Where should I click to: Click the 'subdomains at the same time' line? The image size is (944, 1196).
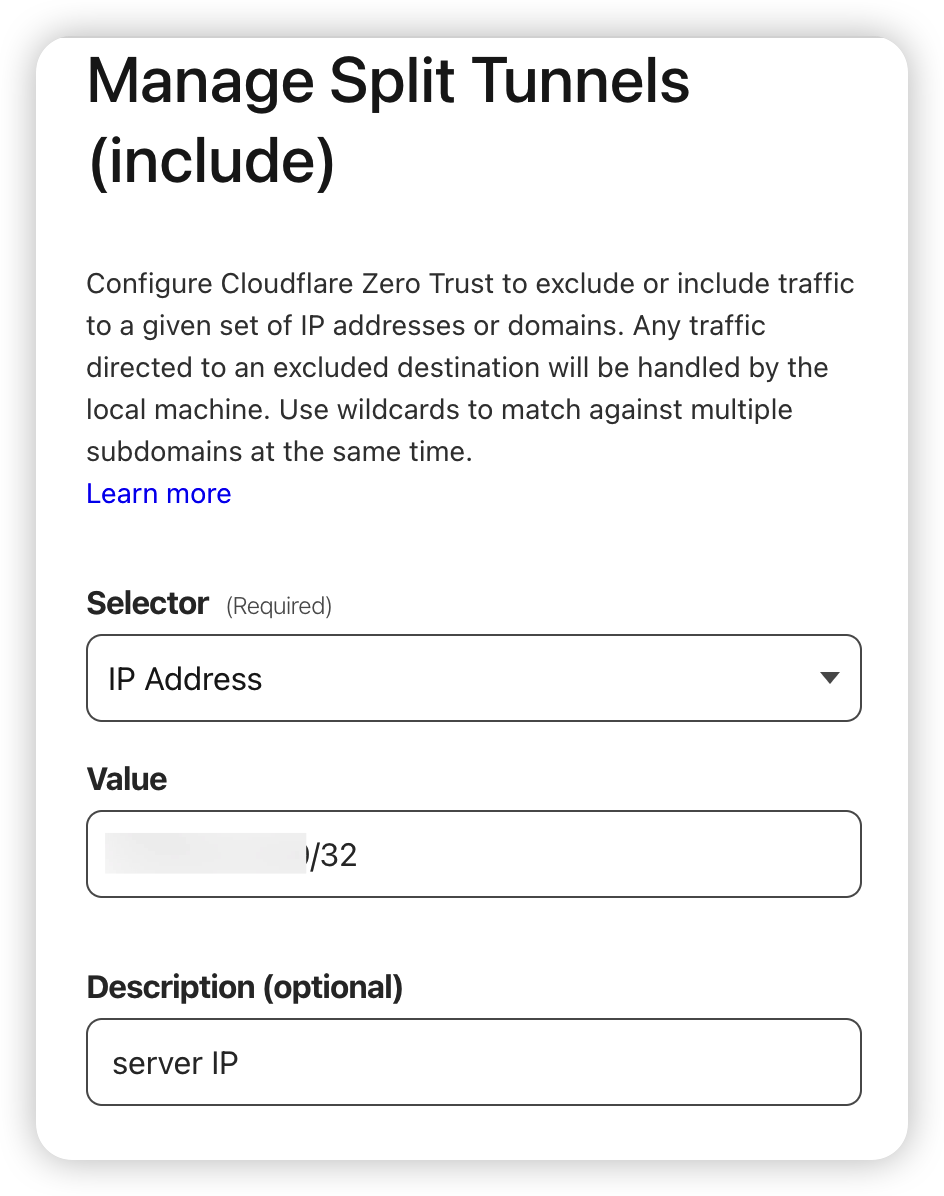pyautogui.click(x=279, y=452)
